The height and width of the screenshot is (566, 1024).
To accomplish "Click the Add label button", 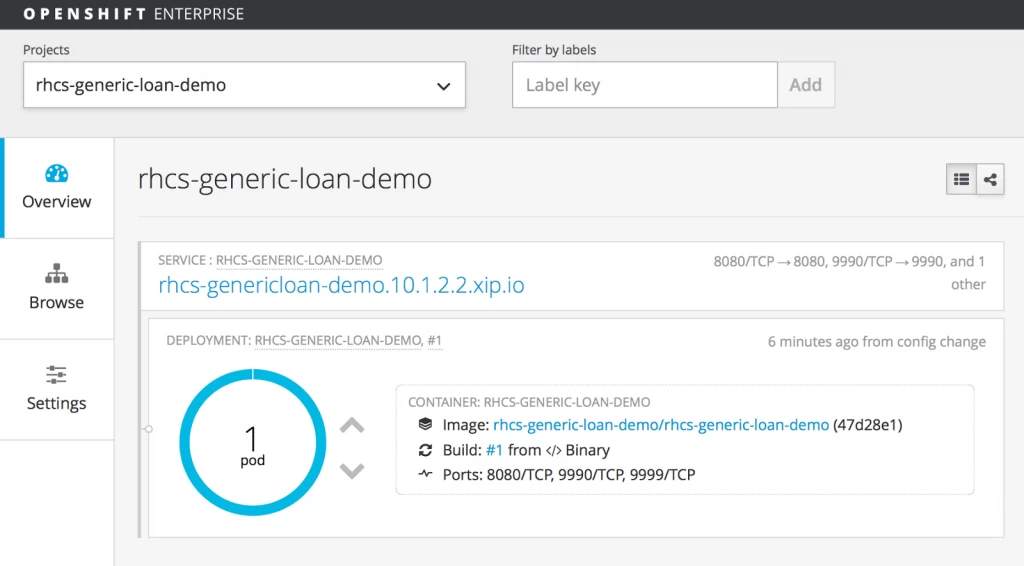I will click(805, 85).
